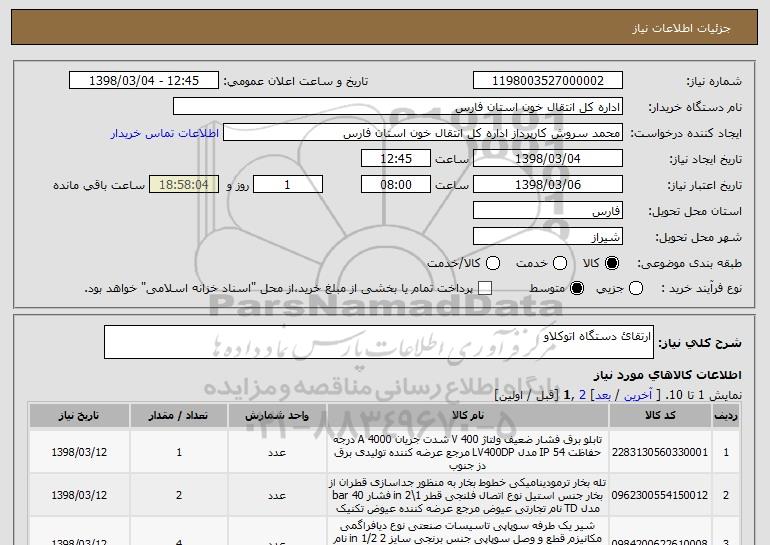Click the unit عدد in row 1
The height and width of the screenshot is (545, 770).
point(277,452)
